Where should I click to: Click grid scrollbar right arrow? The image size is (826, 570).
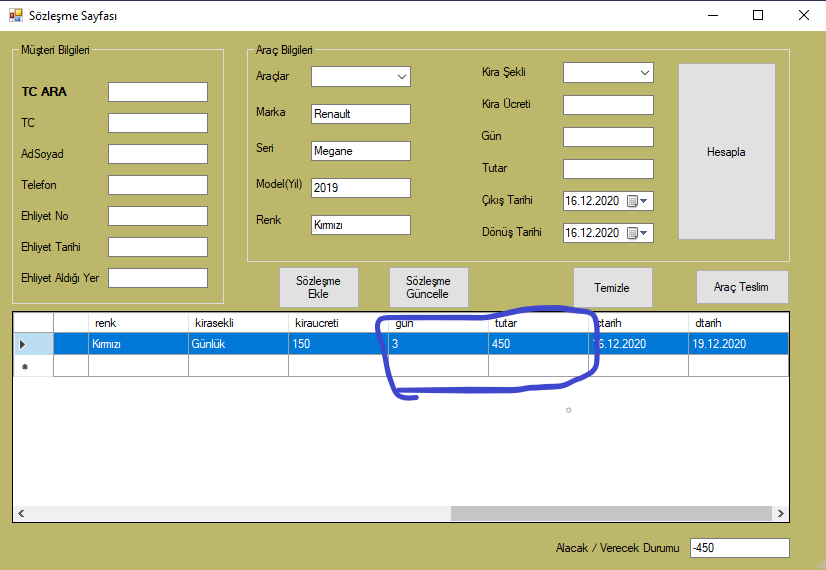(x=781, y=514)
